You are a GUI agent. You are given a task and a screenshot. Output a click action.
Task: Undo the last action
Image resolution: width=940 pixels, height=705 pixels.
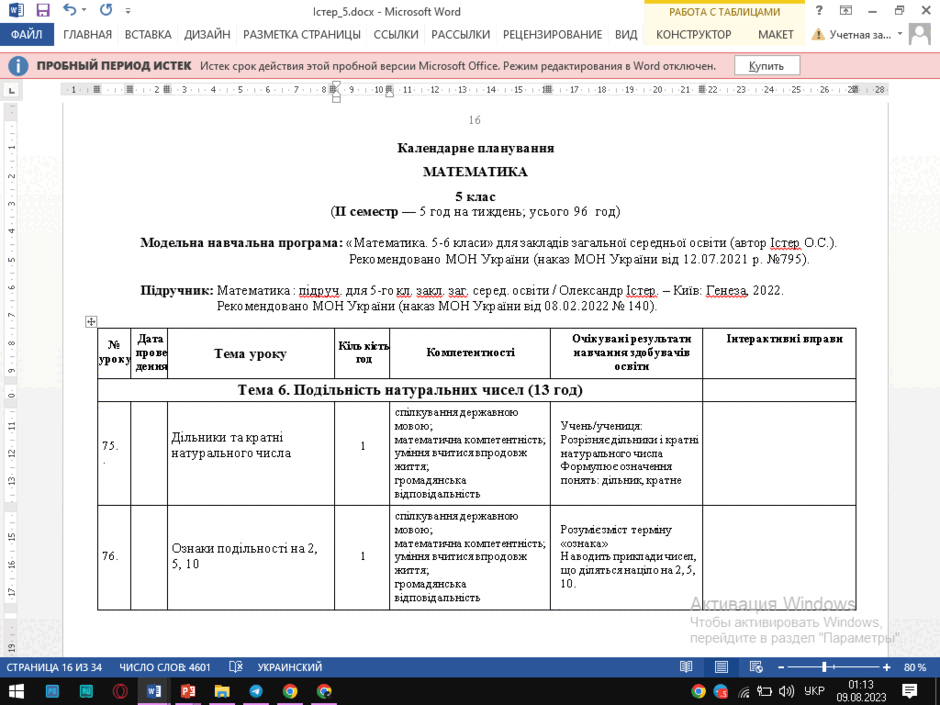[70, 10]
